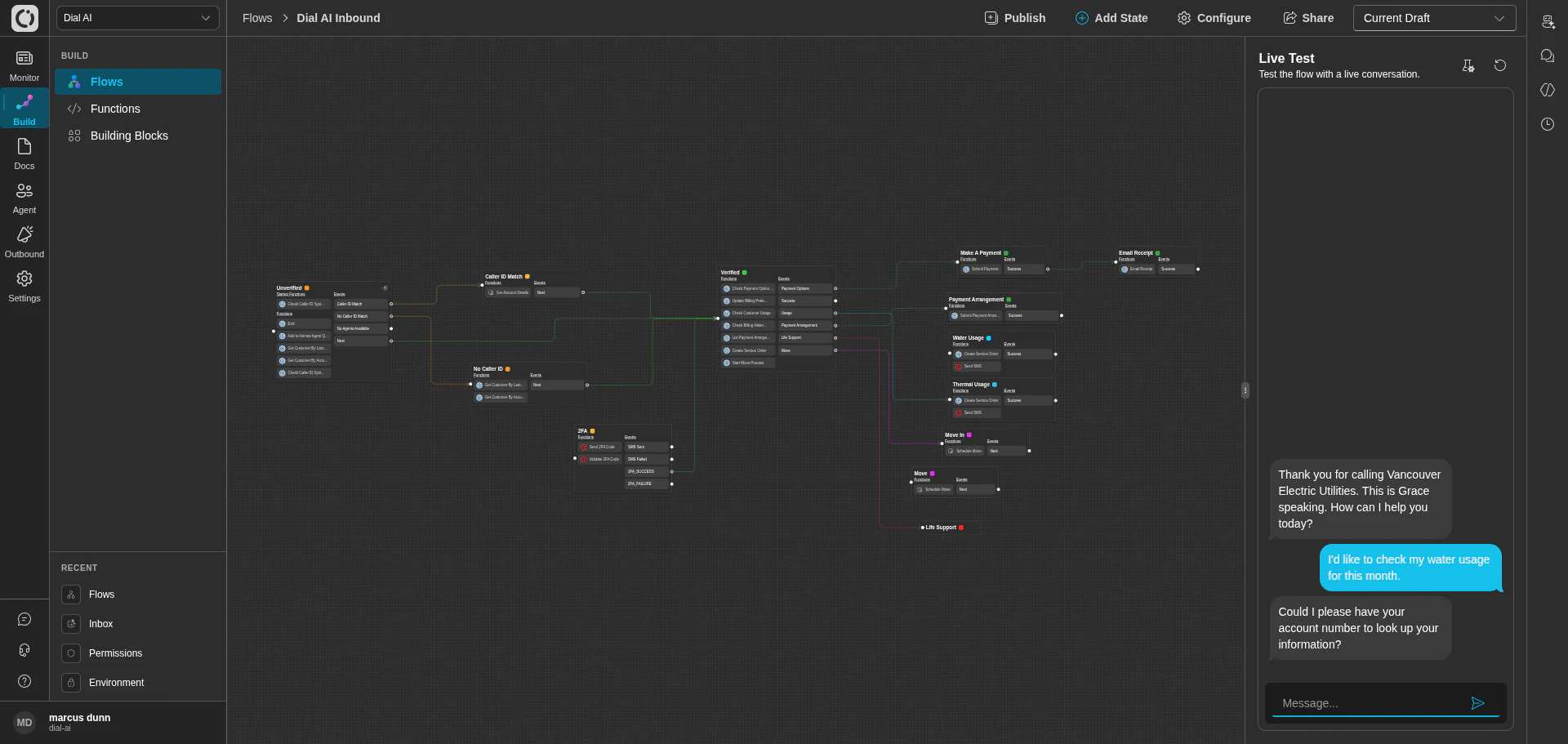The height and width of the screenshot is (744, 1568).
Task: Click the No Agents Available event in Unverified
Action: (361, 328)
